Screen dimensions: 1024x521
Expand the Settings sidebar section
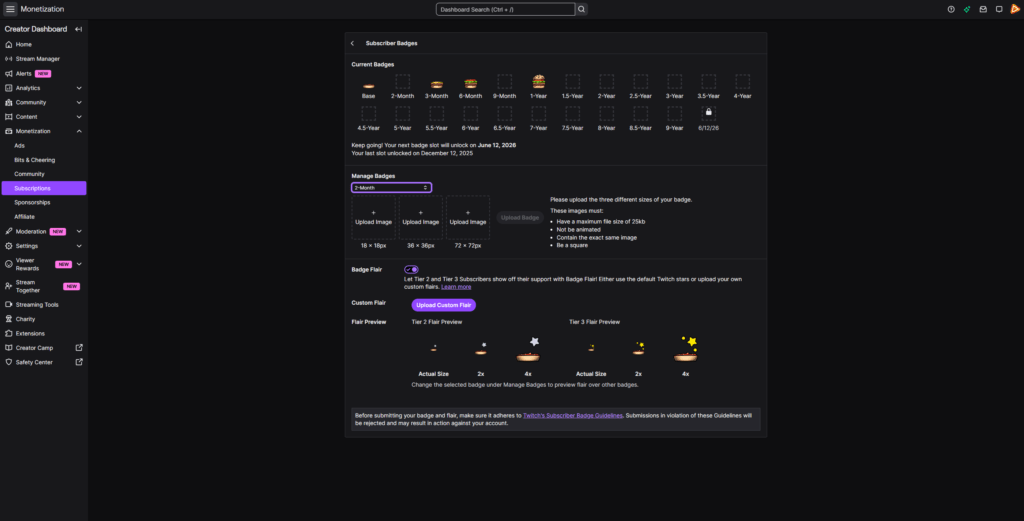click(79, 245)
